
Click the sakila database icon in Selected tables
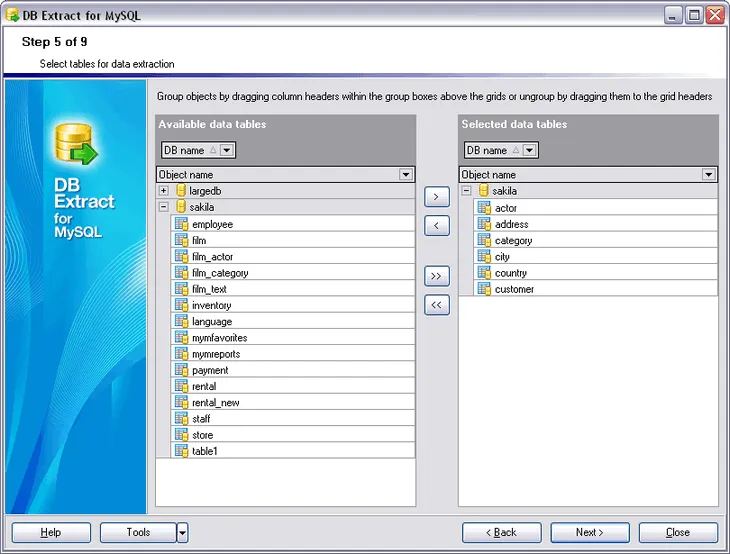[x=484, y=190]
